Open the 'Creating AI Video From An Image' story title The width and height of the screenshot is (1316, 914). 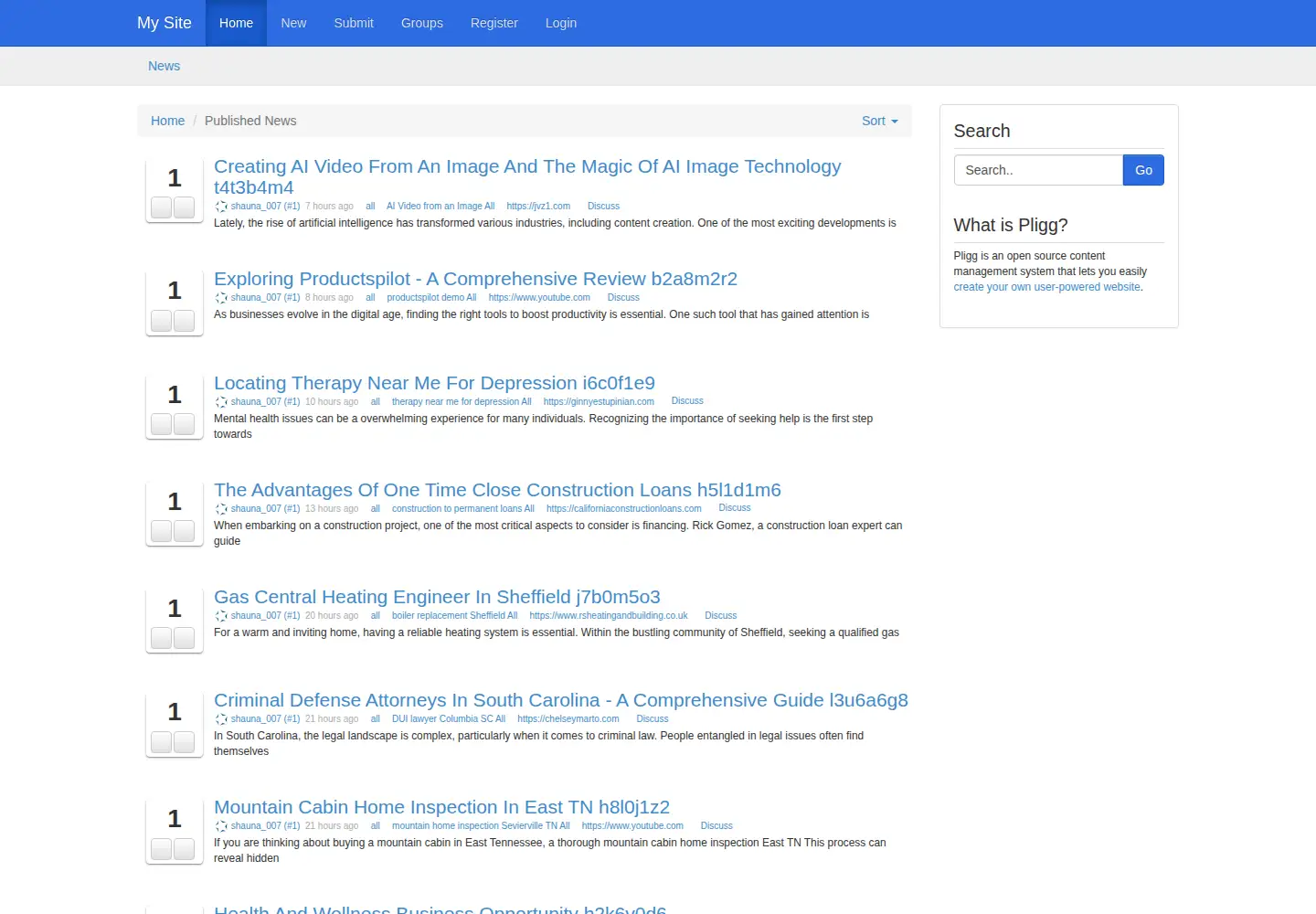pyautogui.click(x=527, y=176)
